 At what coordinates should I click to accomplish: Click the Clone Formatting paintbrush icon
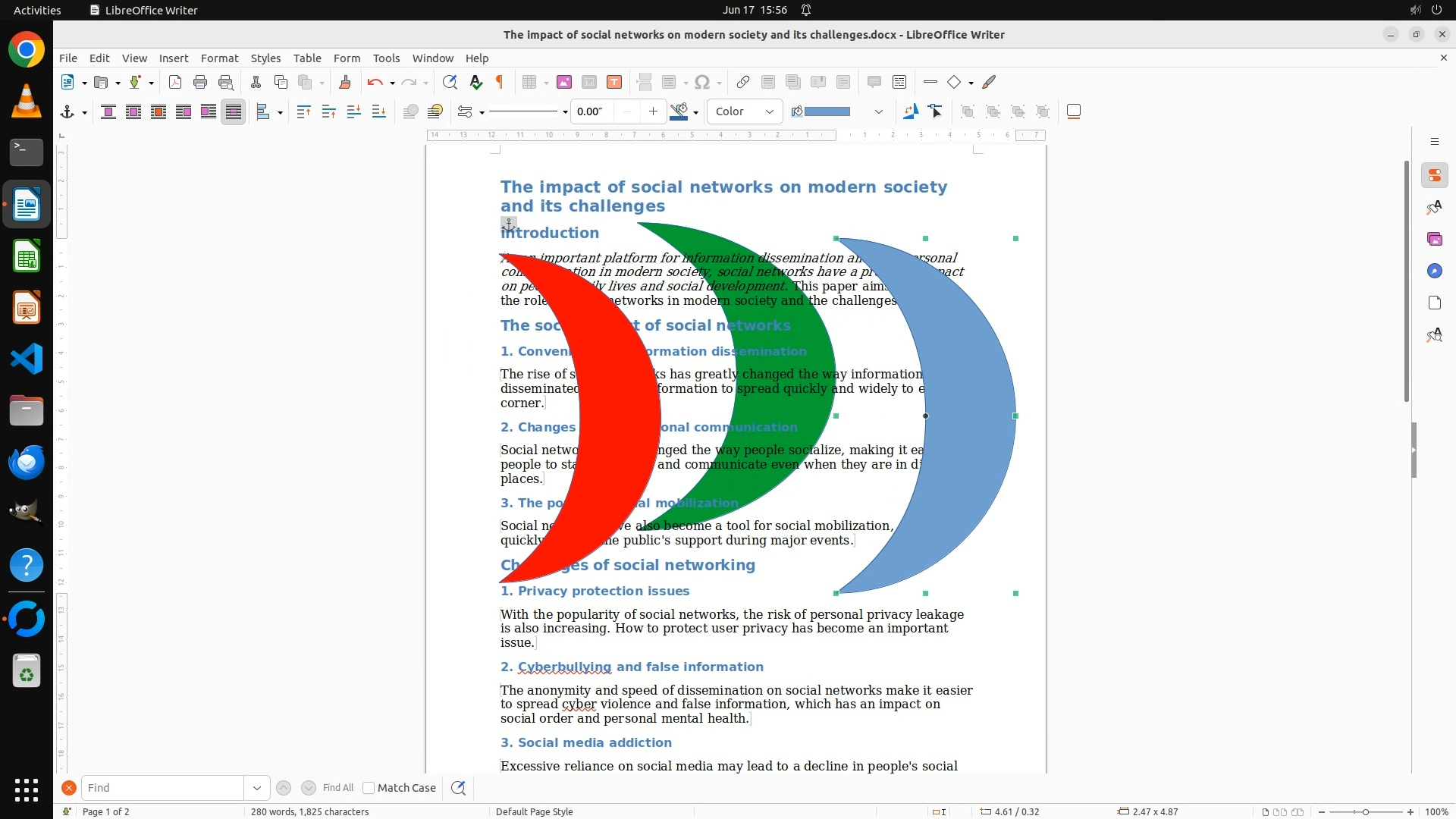[x=345, y=83]
